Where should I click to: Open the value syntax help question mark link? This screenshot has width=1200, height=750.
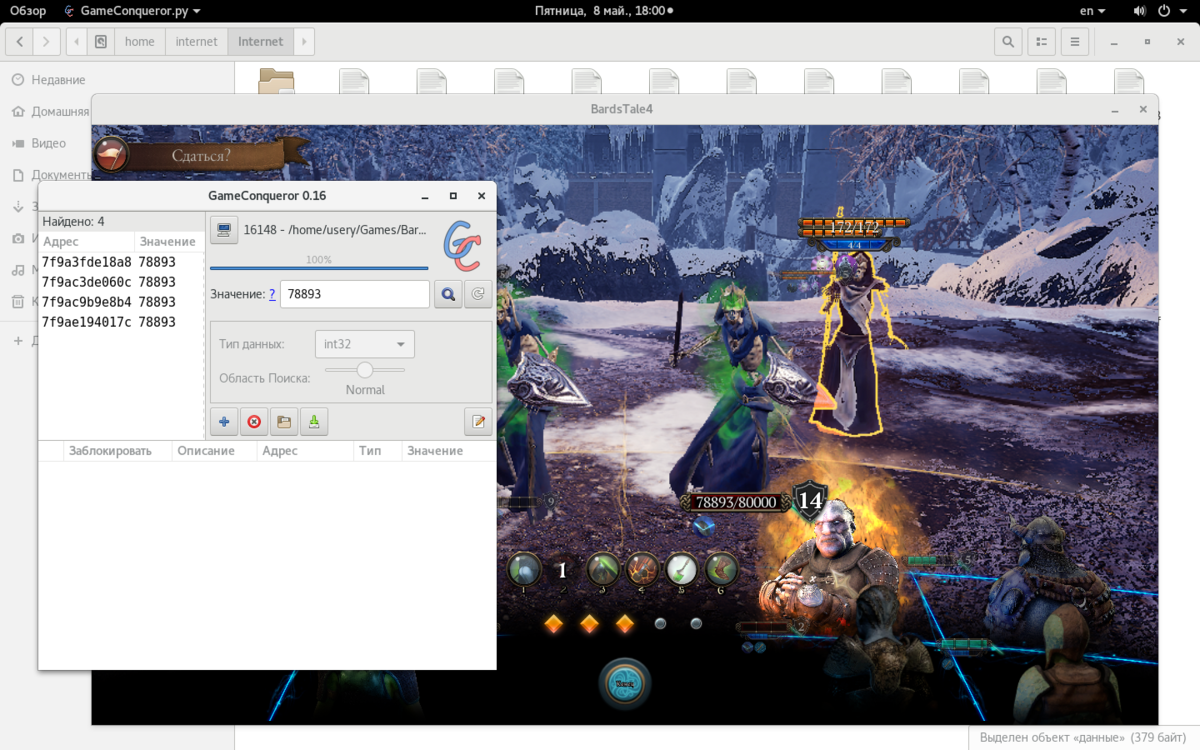(273, 294)
